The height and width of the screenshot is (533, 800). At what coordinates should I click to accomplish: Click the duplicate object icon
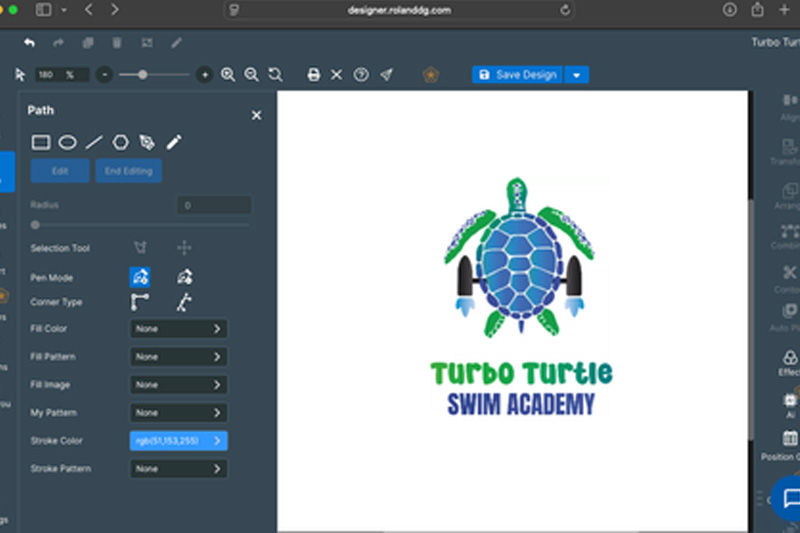tap(88, 43)
